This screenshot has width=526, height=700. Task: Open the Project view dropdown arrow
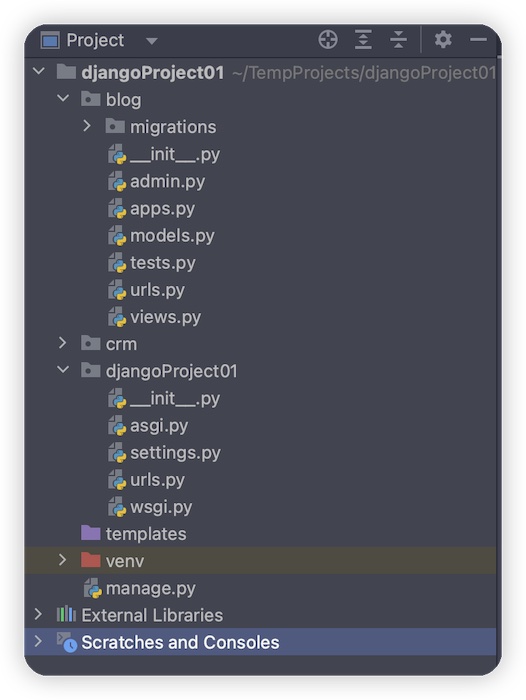(152, 41)
